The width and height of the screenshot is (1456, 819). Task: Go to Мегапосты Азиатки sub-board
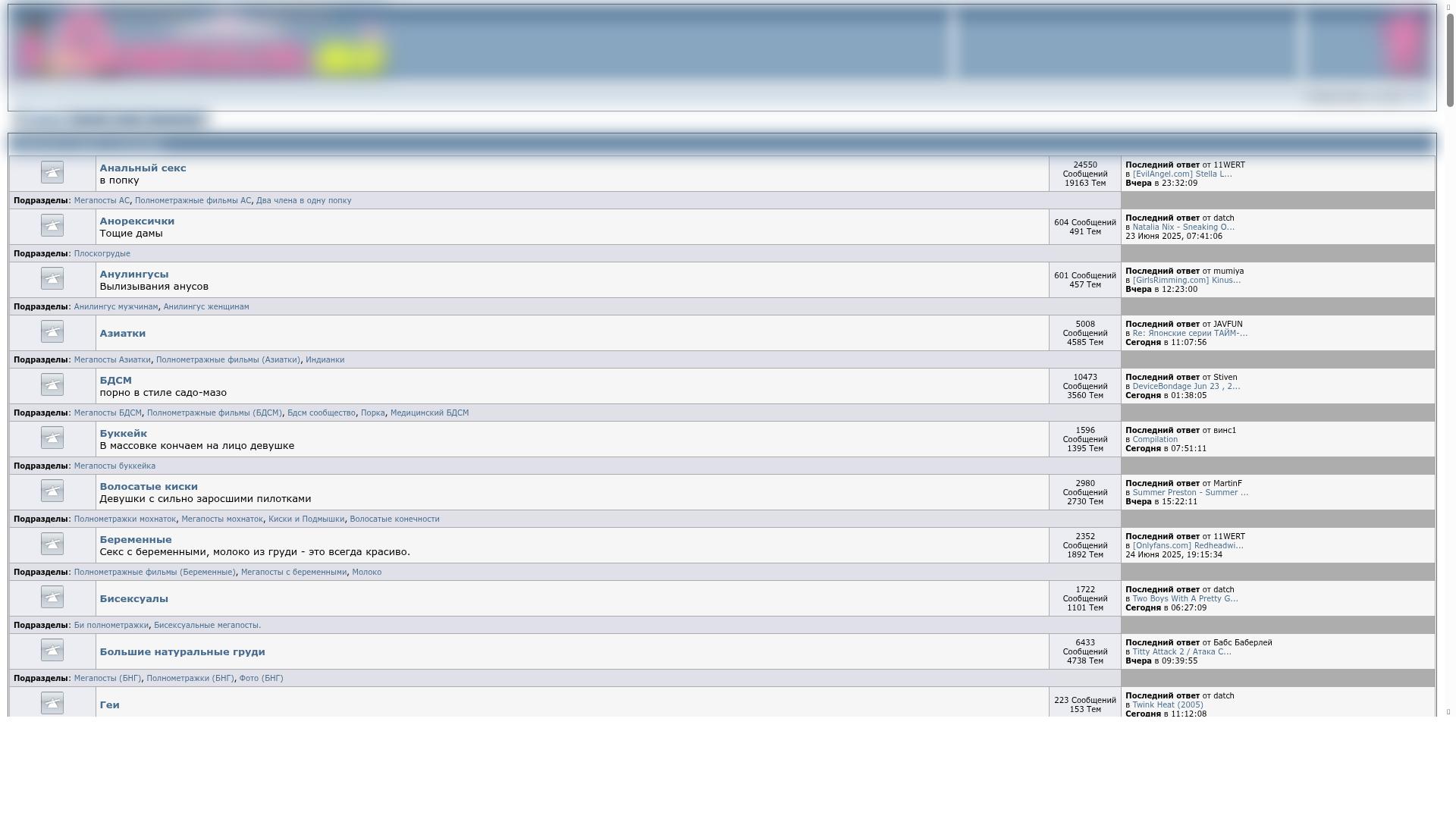(112, 360)
